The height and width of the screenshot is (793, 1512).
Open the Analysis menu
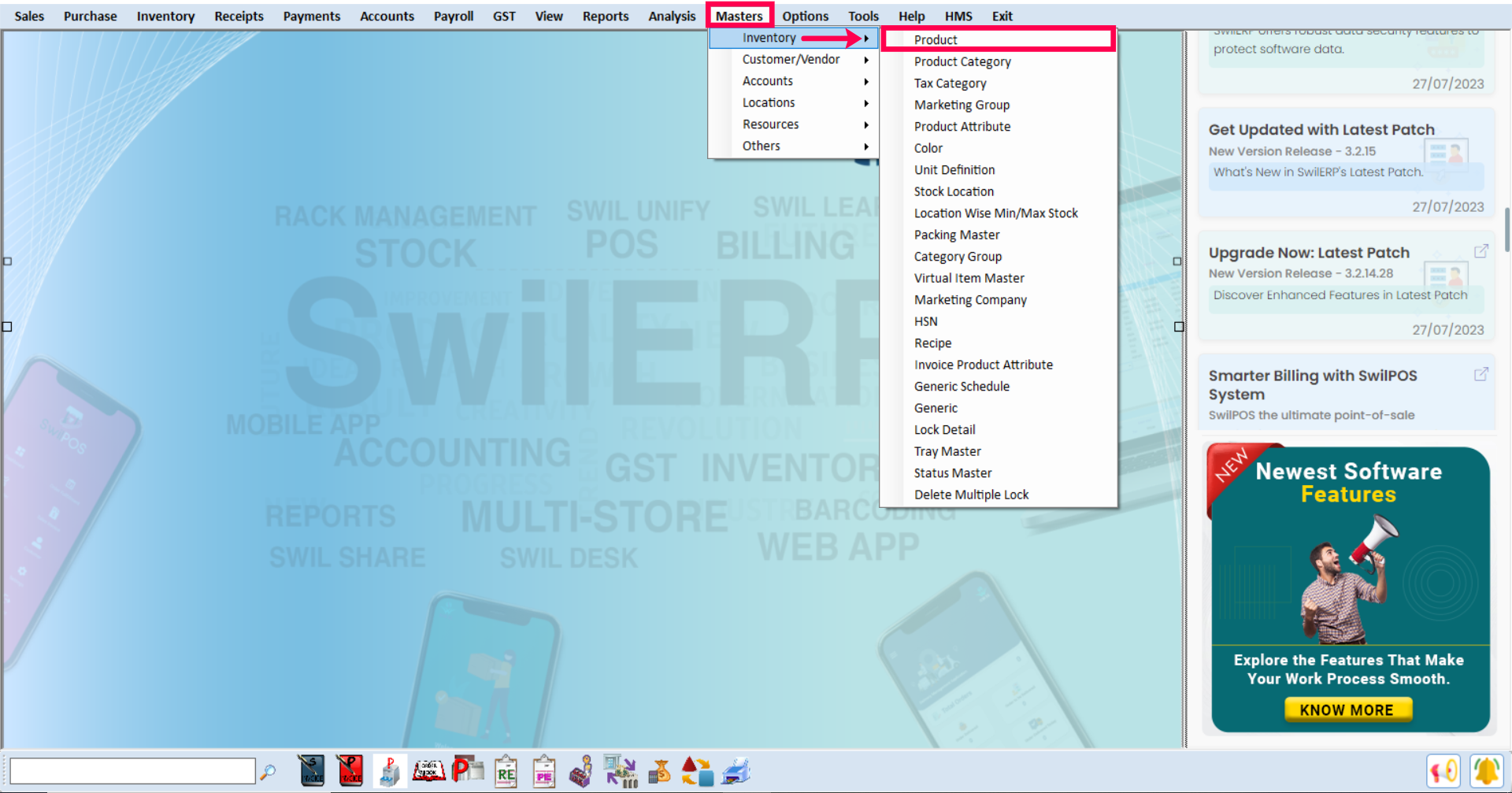click(x=672, y=16)
